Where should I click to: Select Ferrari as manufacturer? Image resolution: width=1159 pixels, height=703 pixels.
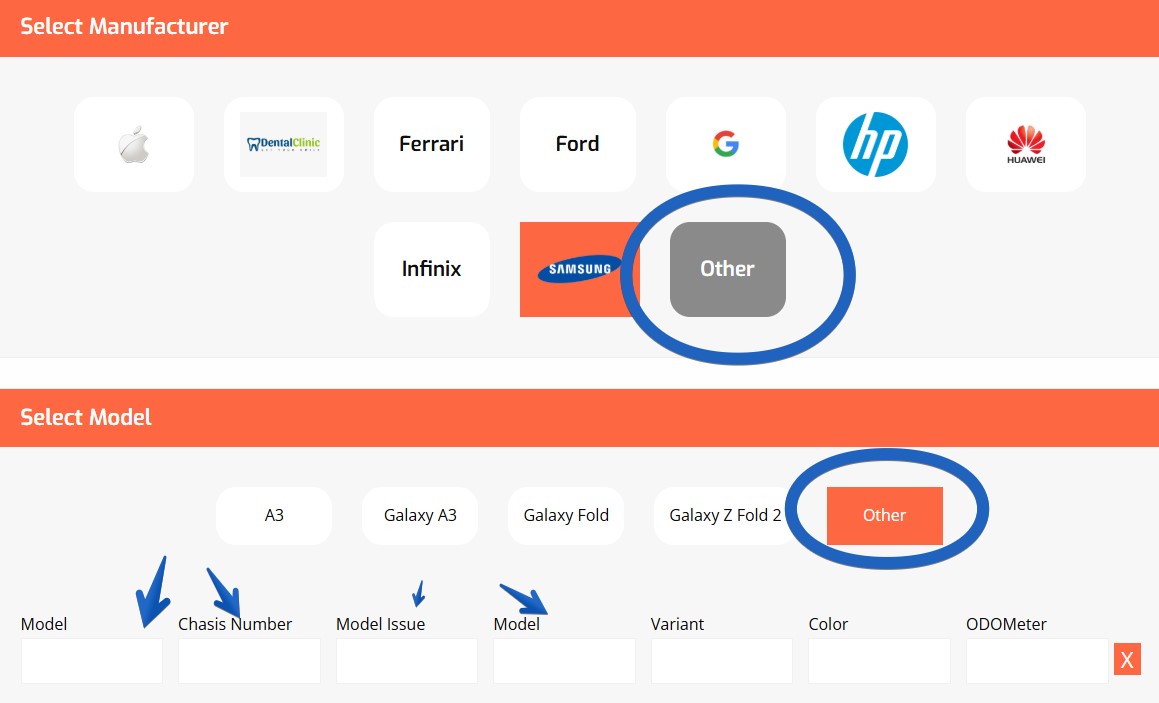[432, 144]
